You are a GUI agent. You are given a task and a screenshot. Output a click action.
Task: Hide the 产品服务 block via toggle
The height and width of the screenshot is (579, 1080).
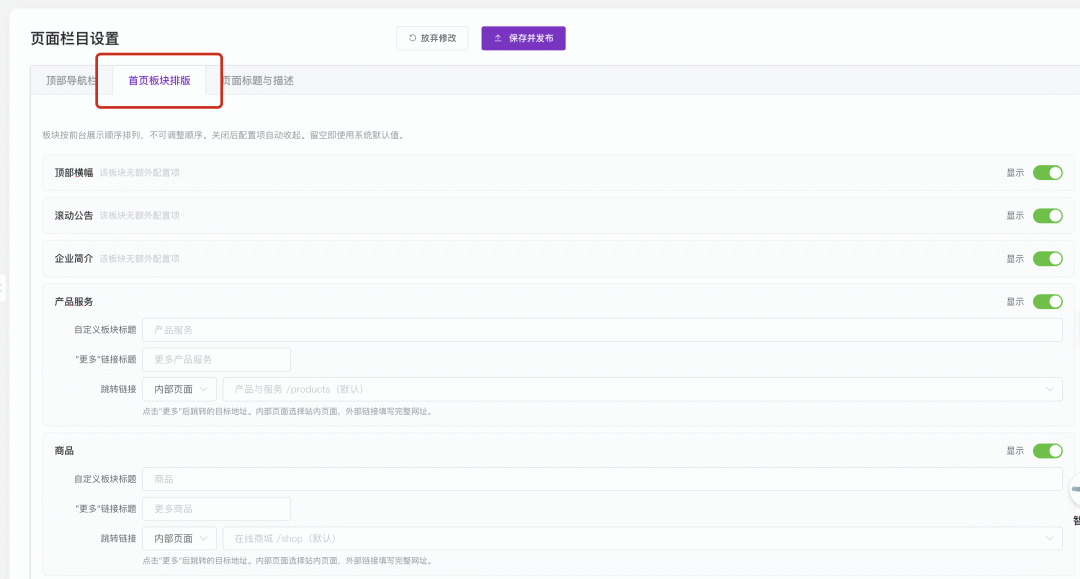tap(1047, 302)
